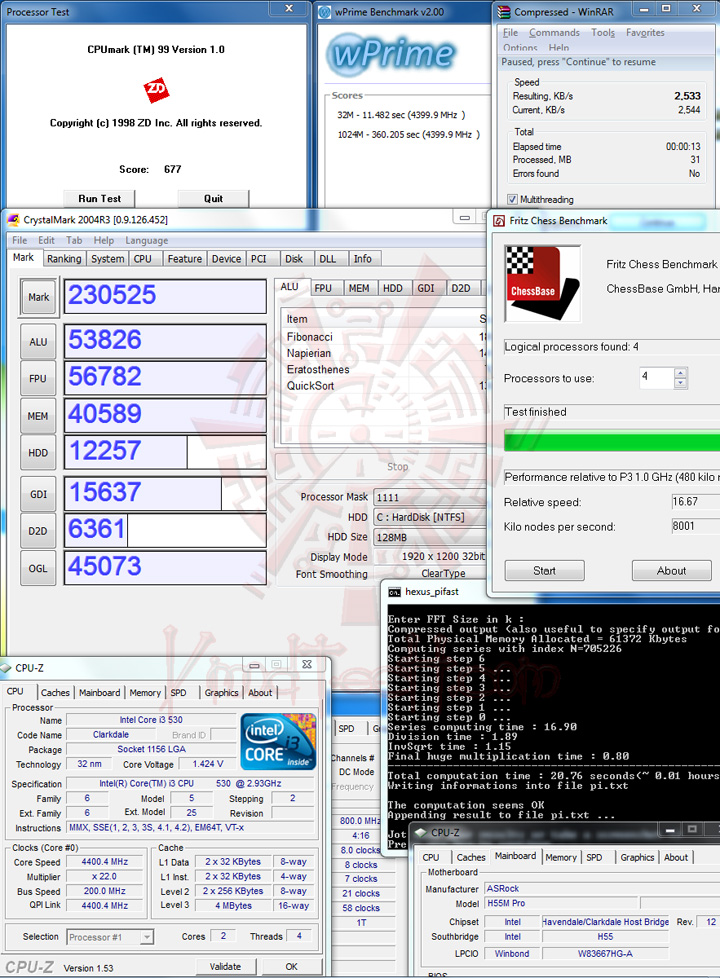
Task: Click the HDD C: HardDisk [NTFS] field
Action: pos(430,517)
